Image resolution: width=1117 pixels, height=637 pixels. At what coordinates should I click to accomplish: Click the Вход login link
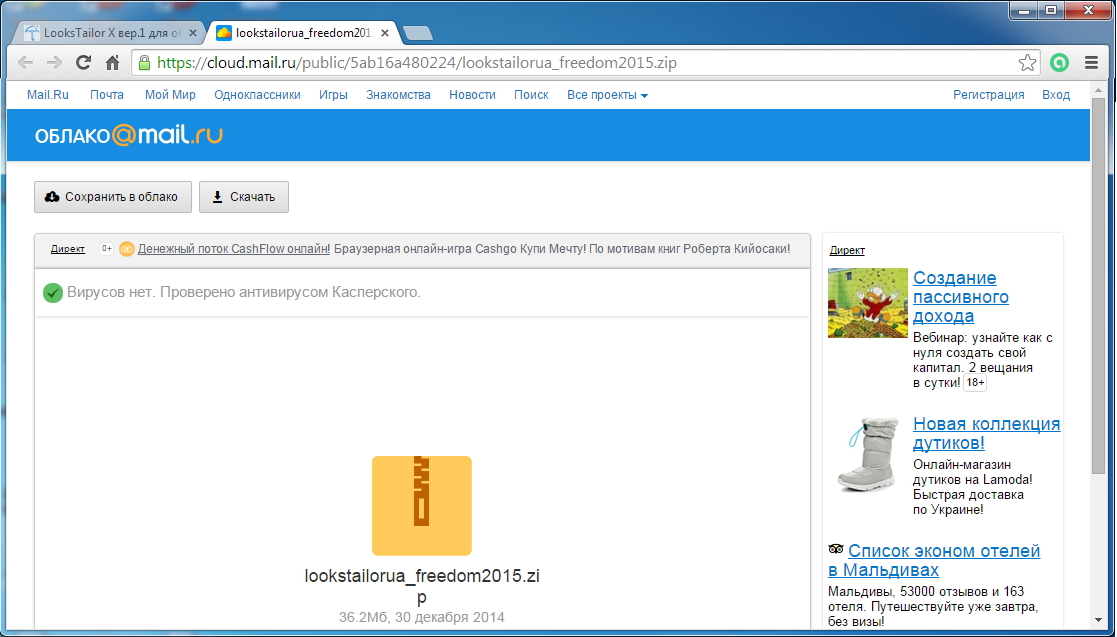[x=1056, y=95]
